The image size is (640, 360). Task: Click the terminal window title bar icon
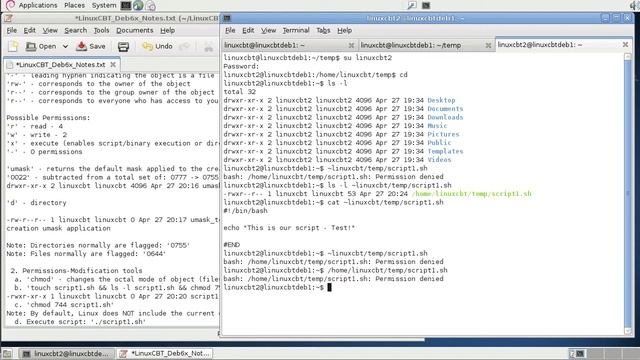click(227, 18)
